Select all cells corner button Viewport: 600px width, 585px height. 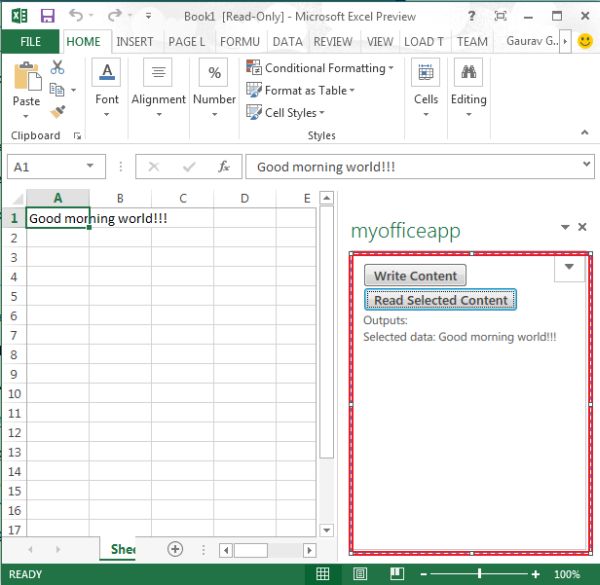point(17,199)
